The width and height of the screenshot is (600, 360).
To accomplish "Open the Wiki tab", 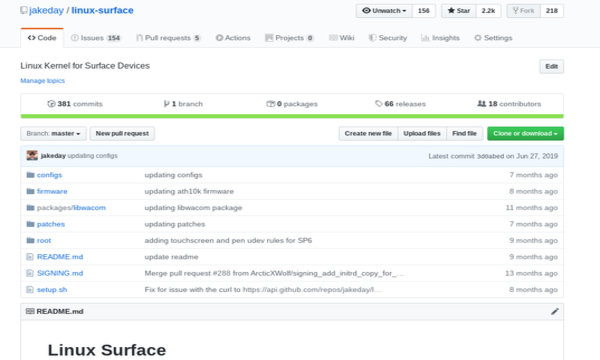I will tap(342, 38).
